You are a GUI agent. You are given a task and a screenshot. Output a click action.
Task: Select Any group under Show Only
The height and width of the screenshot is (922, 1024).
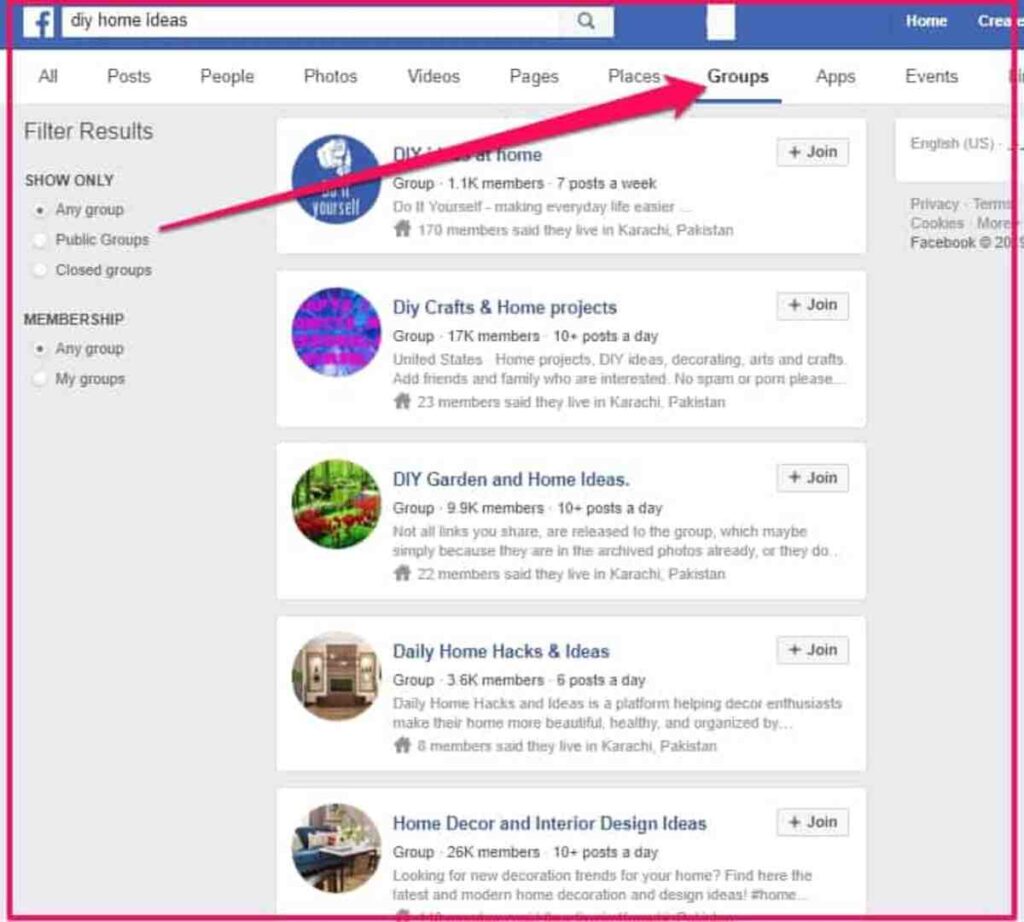[40, 210]
